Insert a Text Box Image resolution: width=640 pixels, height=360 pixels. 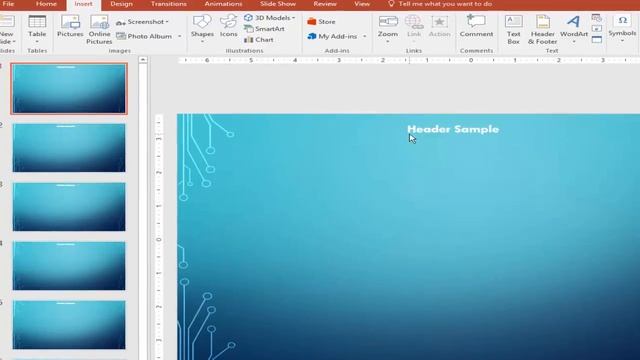[513, 29]
